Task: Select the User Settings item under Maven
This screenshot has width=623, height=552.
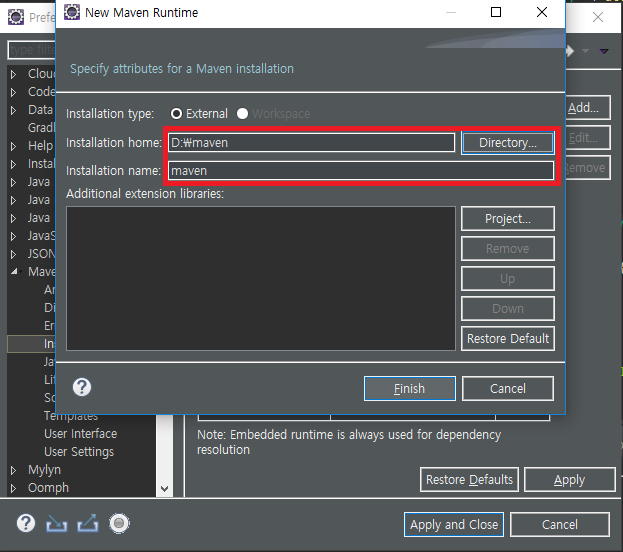Action: [79, 452]
